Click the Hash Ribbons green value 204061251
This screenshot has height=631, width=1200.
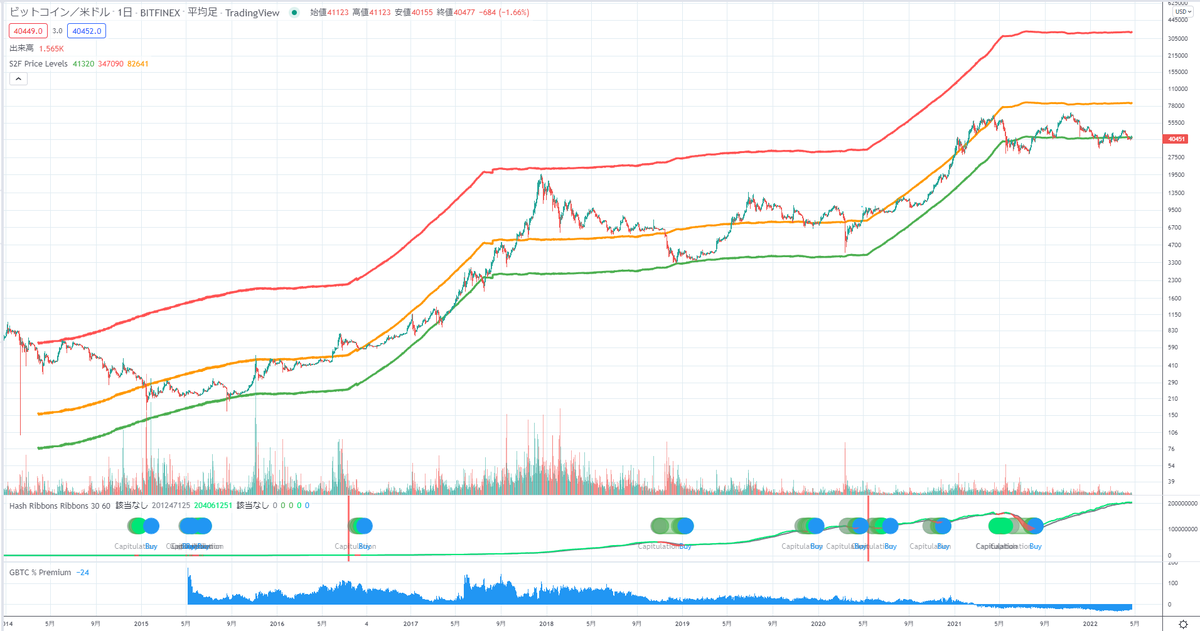(211, 505)
